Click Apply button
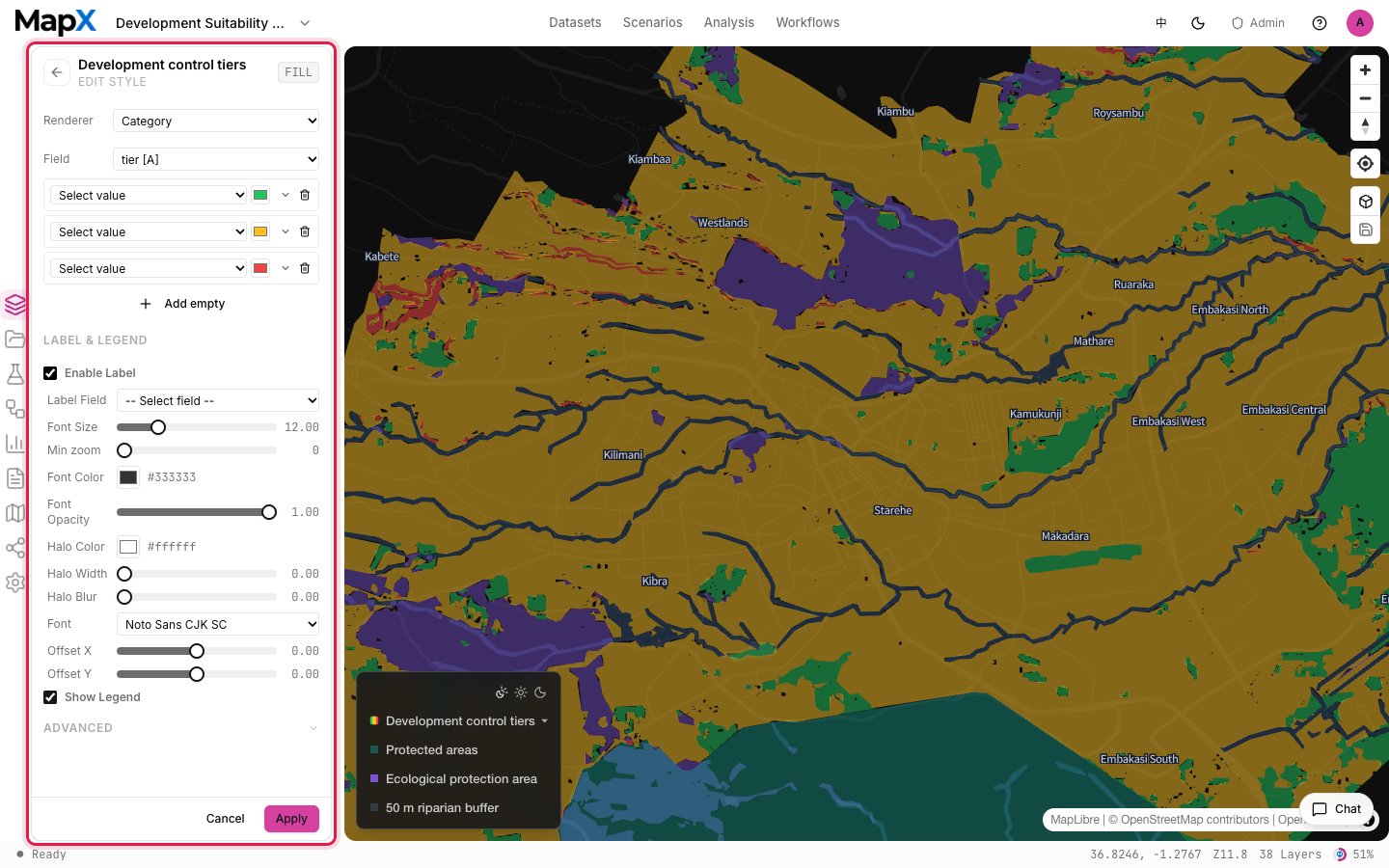 [x=291, y=819]
